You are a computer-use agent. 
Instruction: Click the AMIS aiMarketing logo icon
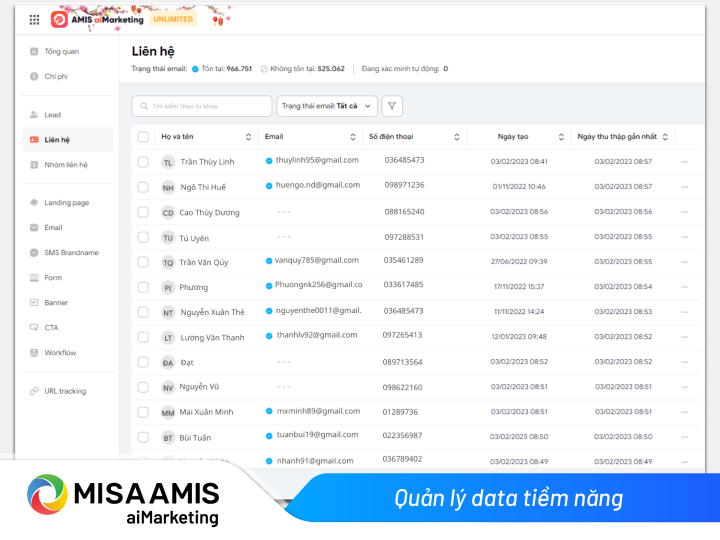(x=59, y=20)
